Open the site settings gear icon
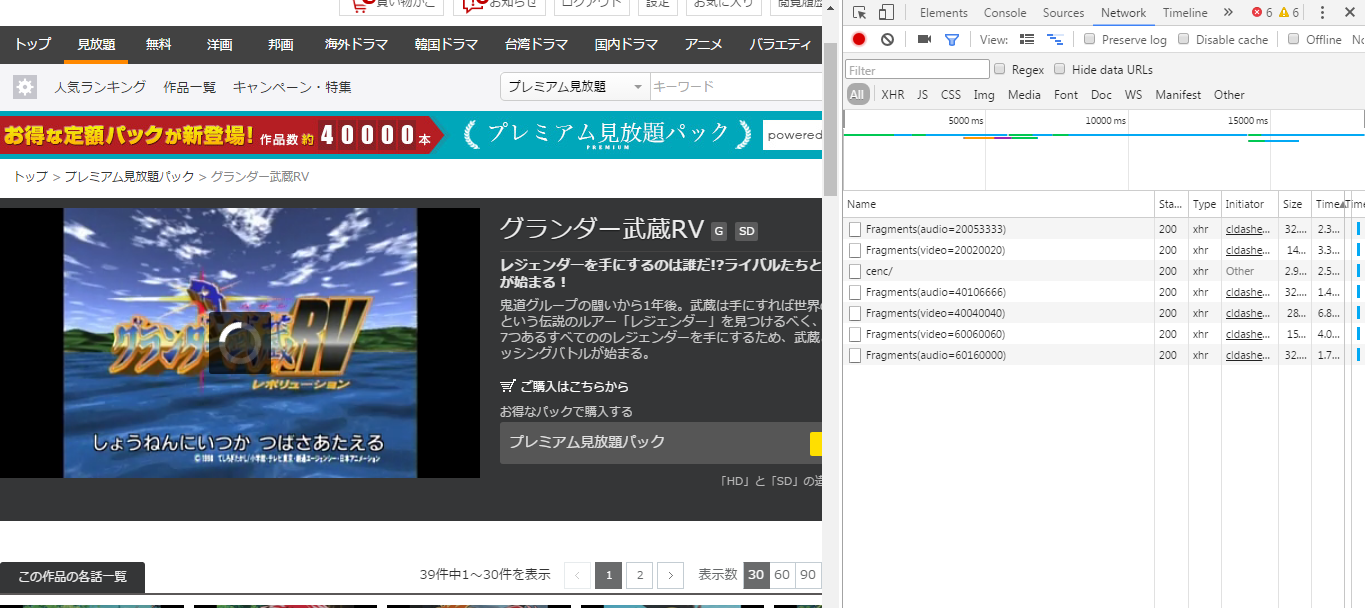This screenshot has height=608, width=1365. (x=25, y=87)
